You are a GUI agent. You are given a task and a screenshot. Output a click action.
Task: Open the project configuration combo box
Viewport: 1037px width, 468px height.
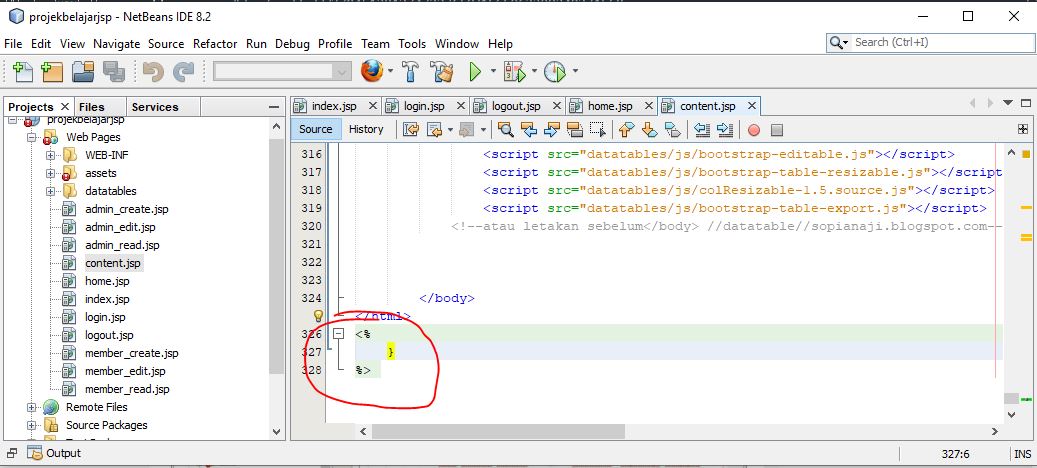[x=282, y=71]
